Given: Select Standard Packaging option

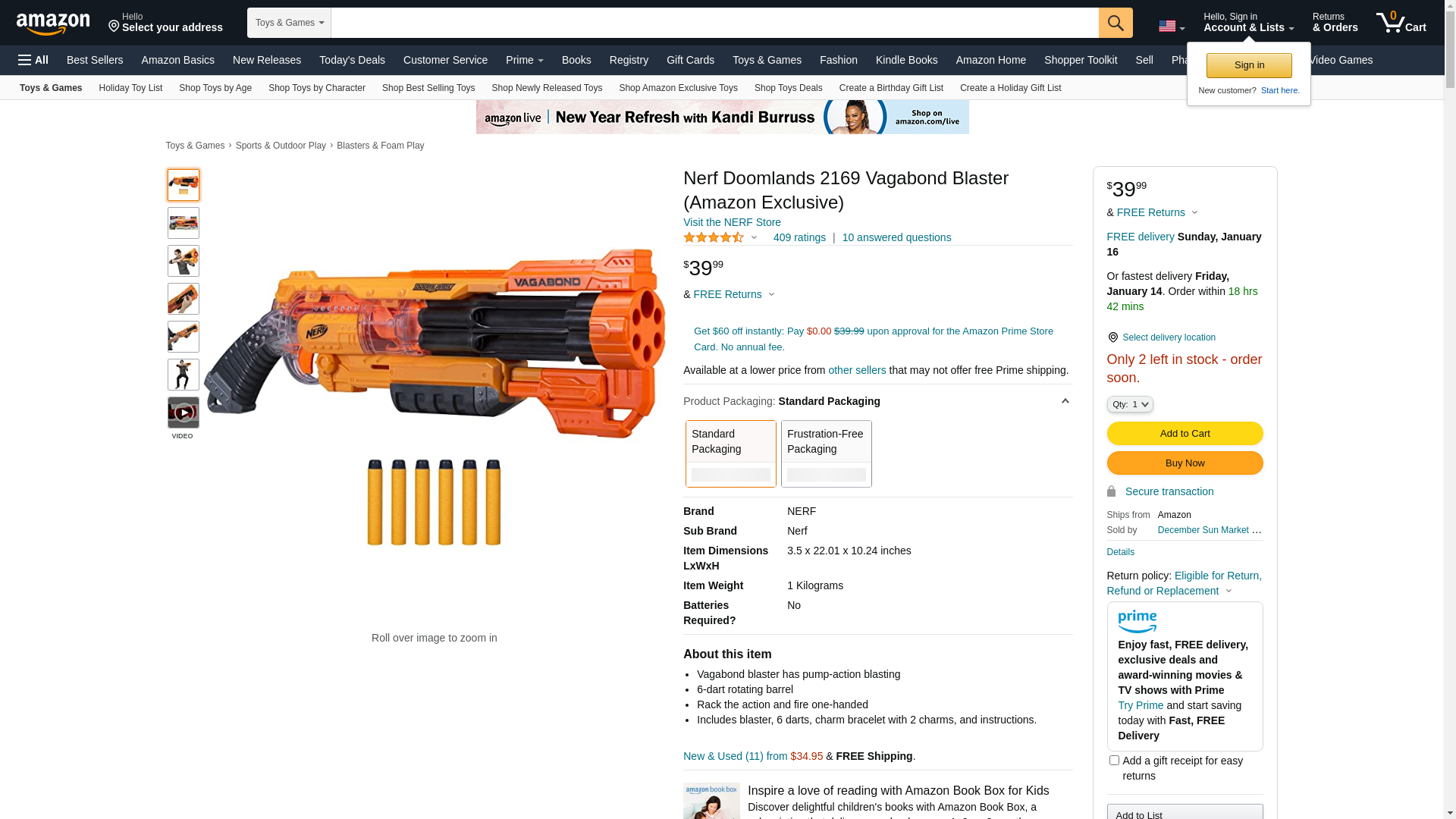Looking at the screenshot, I should tap(731, 453).
